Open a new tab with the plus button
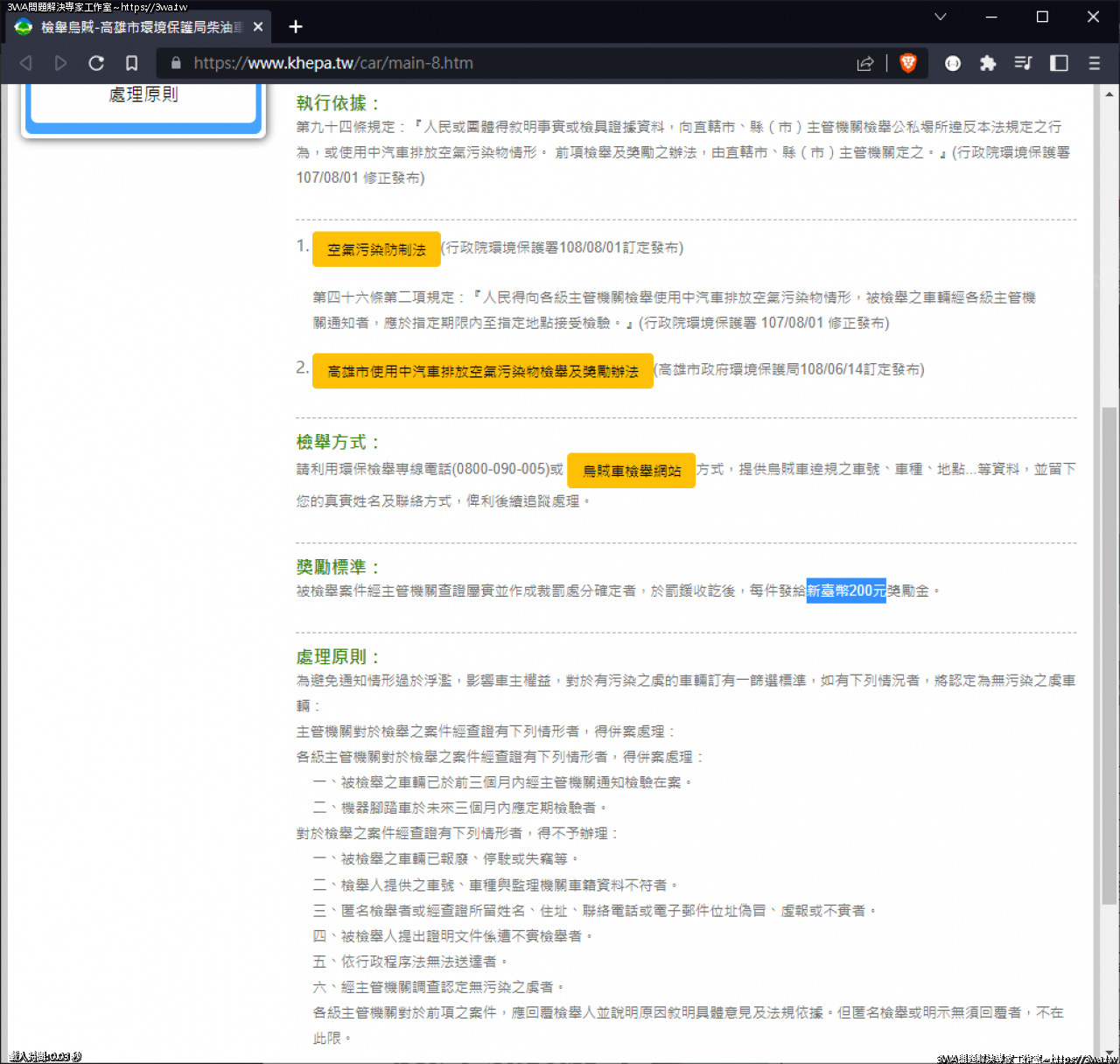 coord(295,27)
